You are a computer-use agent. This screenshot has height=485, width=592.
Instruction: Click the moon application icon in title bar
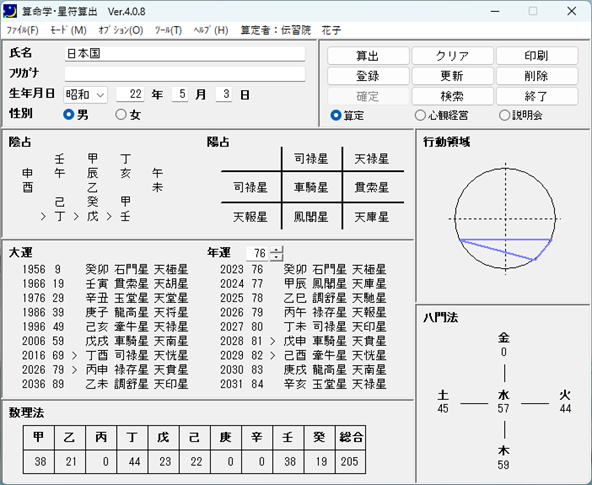click(x=10, y=11)
